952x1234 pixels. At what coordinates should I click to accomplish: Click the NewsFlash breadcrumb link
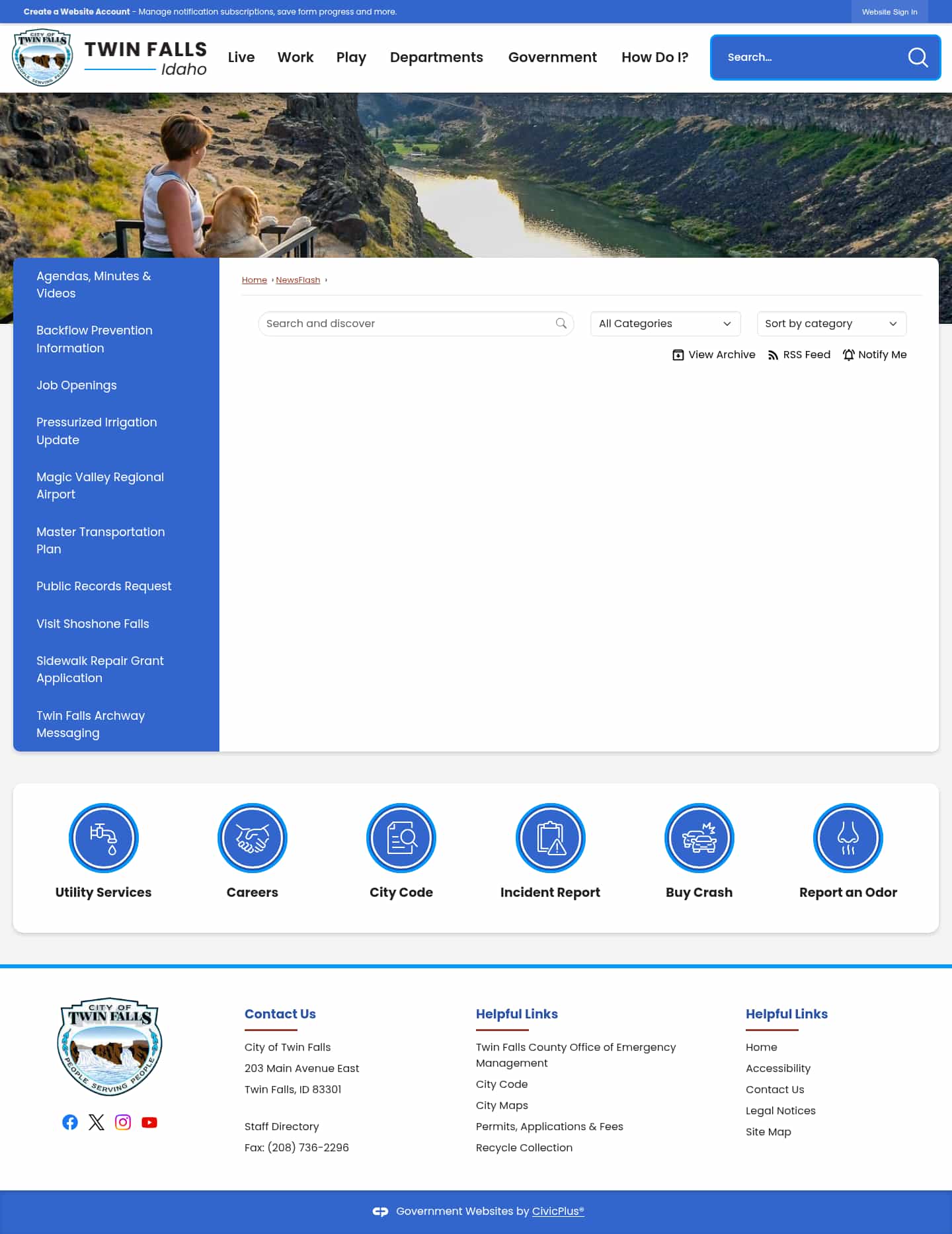pyautogui.click(x=298, y=280)
